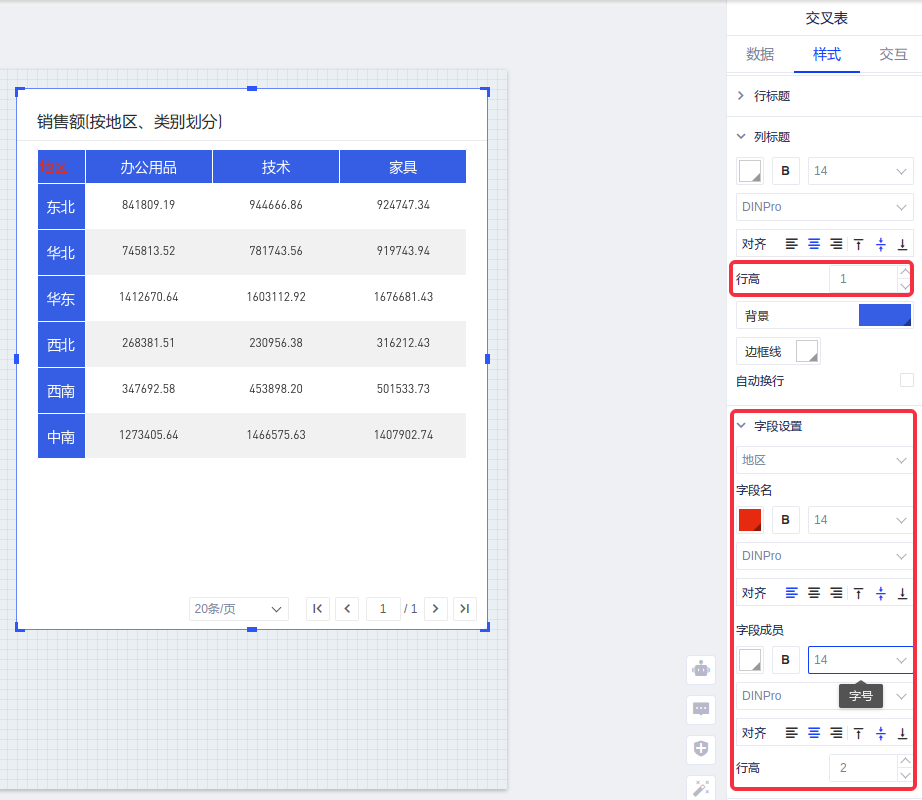Image resolution: width=922 pixels, height=800 pixels.
Task: Open the blue 背景 color swatch
Action: point(885,316)
